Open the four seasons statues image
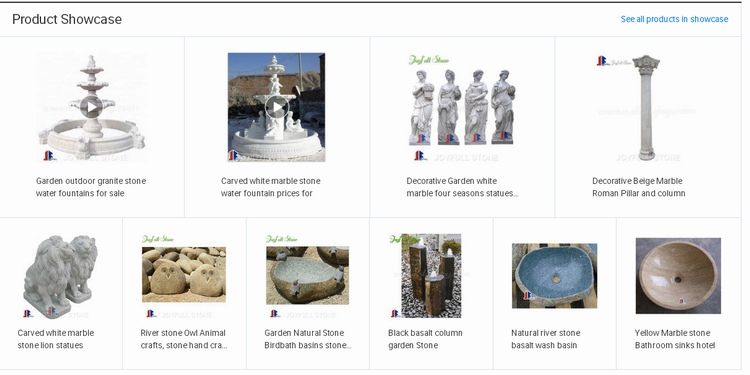This screenshot has height=375, width=750. coord(462,107)
